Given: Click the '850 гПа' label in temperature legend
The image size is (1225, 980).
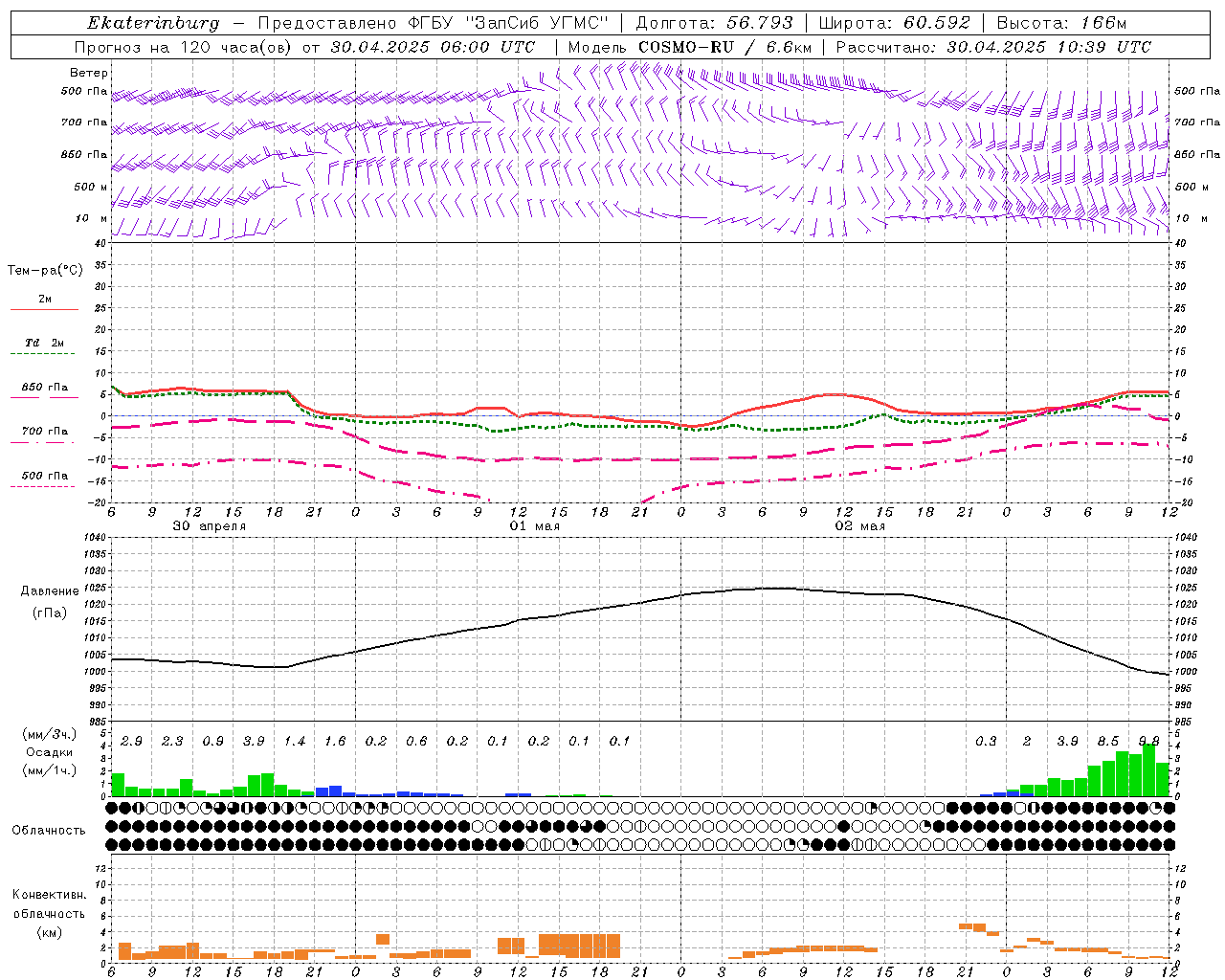Looking at the screenshot, I should 45,388.
